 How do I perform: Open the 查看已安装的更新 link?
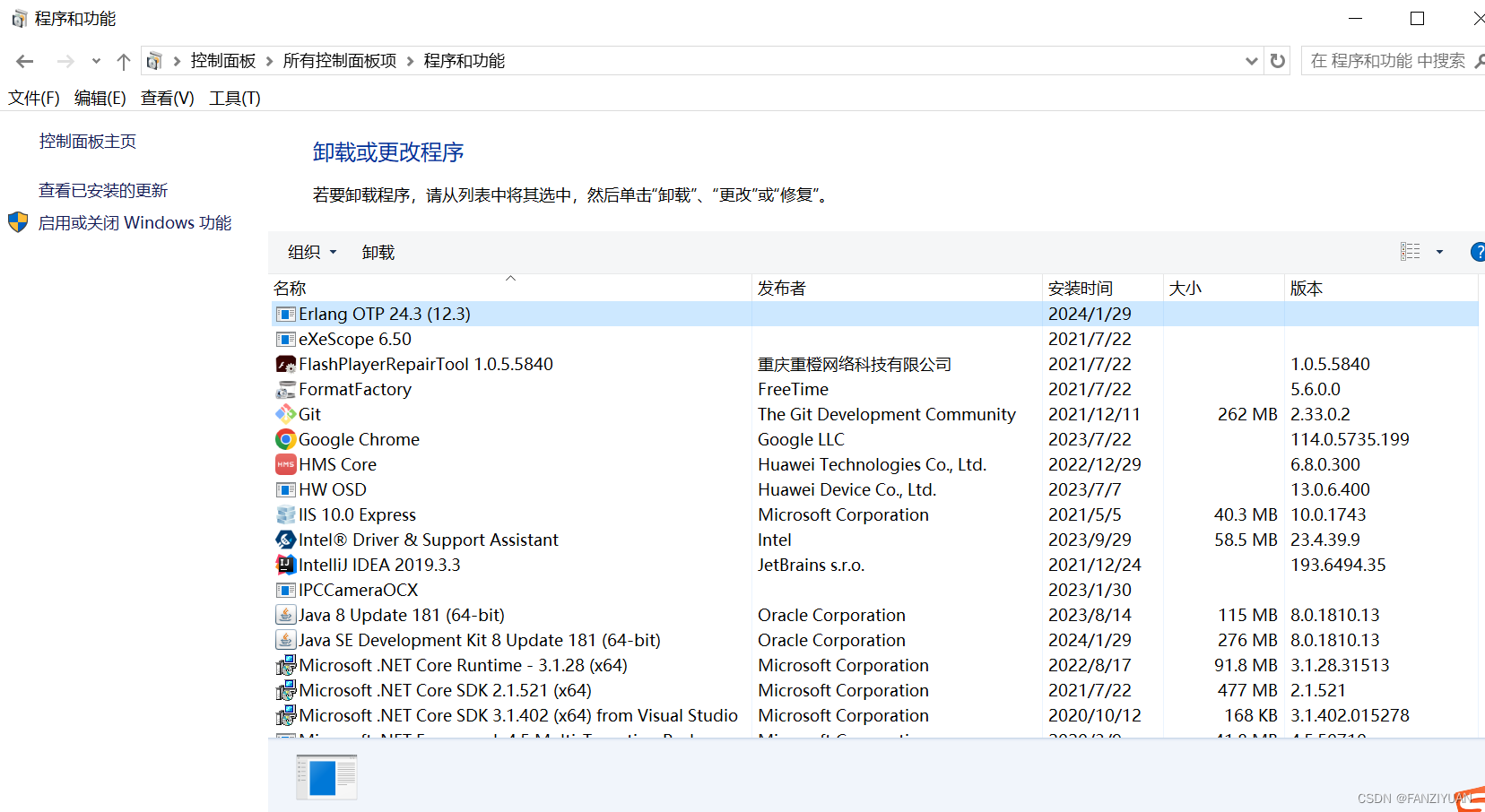pyautogui.click(x=103, y=190)
